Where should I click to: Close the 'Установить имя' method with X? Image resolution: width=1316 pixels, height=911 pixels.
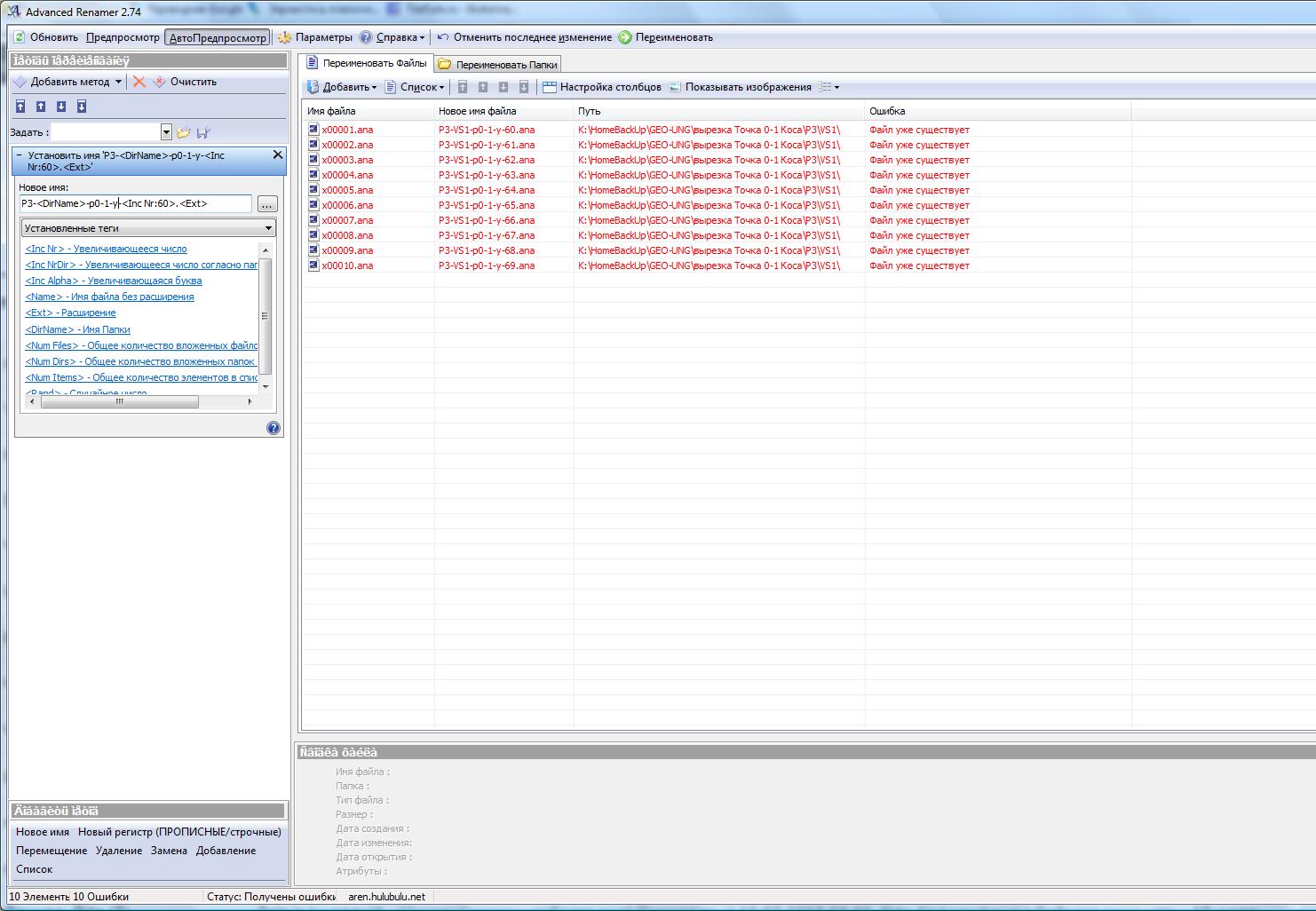(277, 155)
